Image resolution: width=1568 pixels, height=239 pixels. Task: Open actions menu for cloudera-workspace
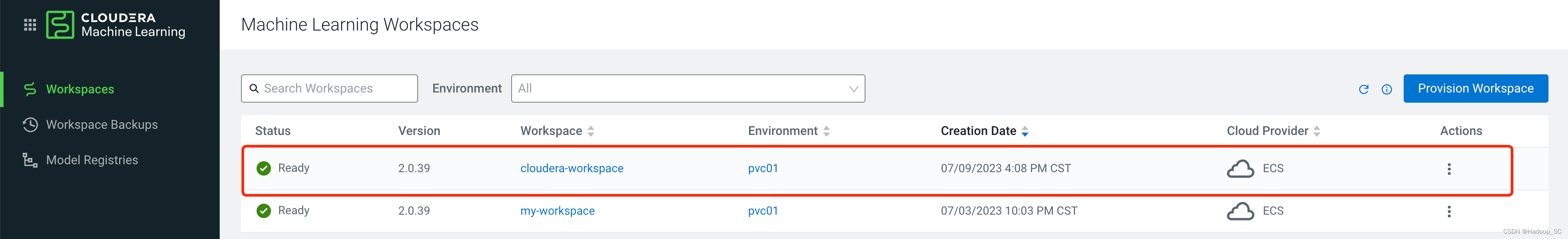(x=1449, y=169)
